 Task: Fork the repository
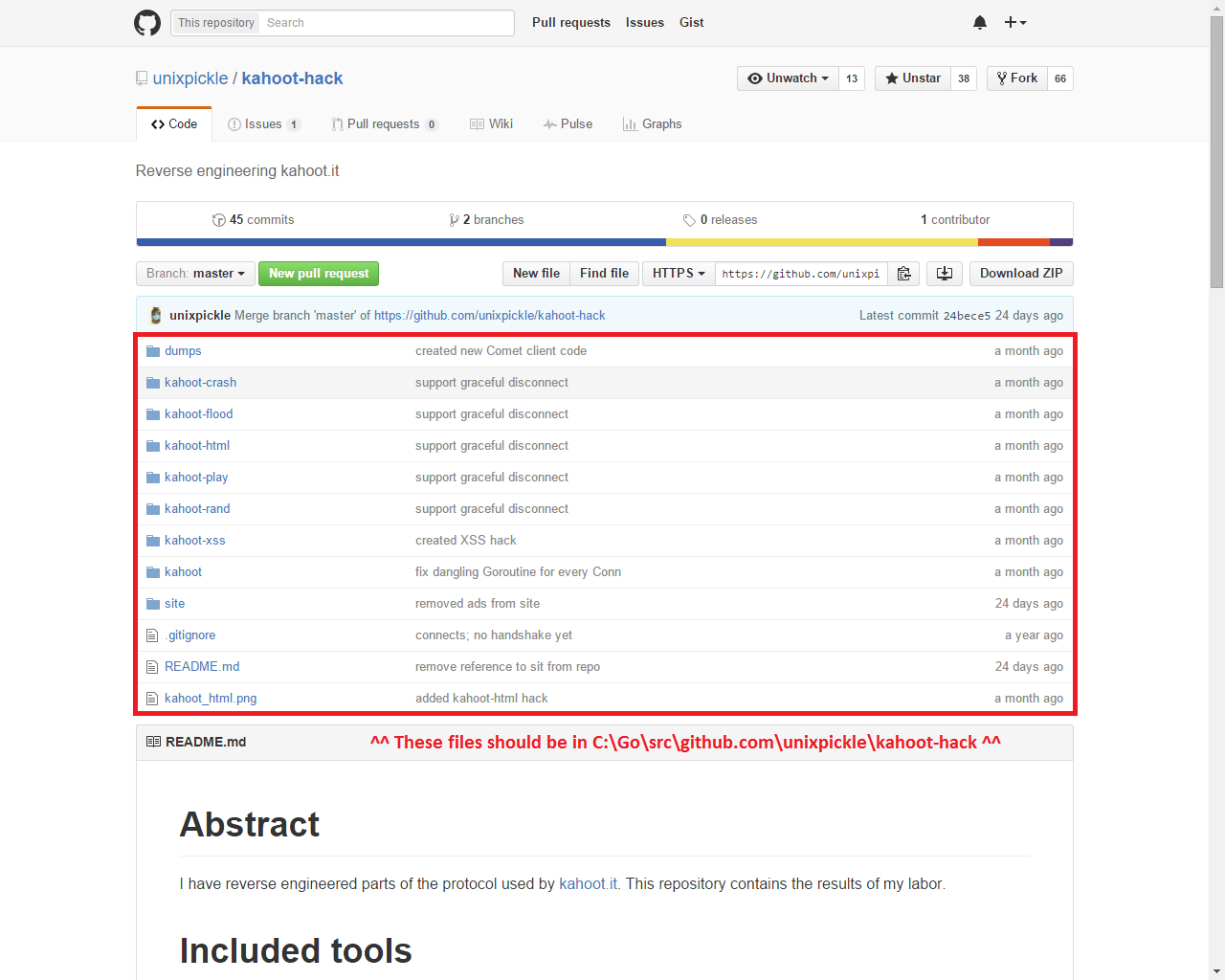pos(1016,78)
